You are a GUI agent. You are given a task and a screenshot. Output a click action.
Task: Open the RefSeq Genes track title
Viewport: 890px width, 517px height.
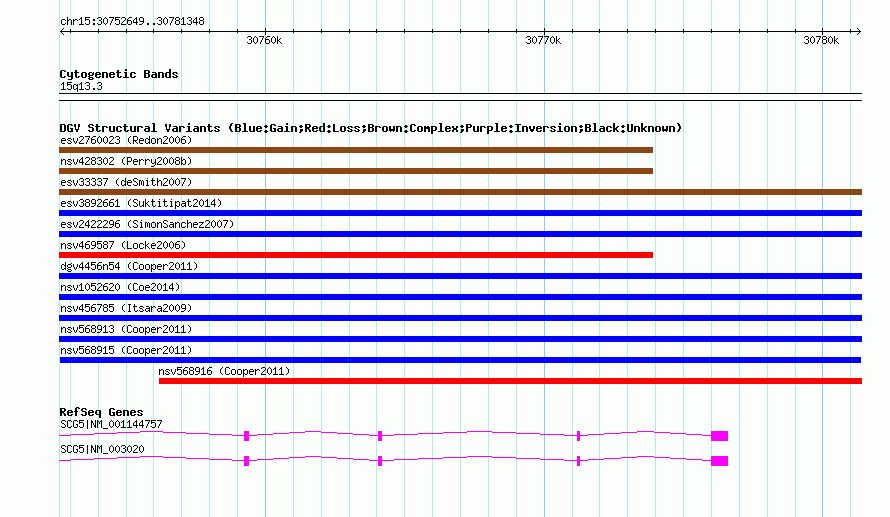pyautogui.click(x=101, y=412)
